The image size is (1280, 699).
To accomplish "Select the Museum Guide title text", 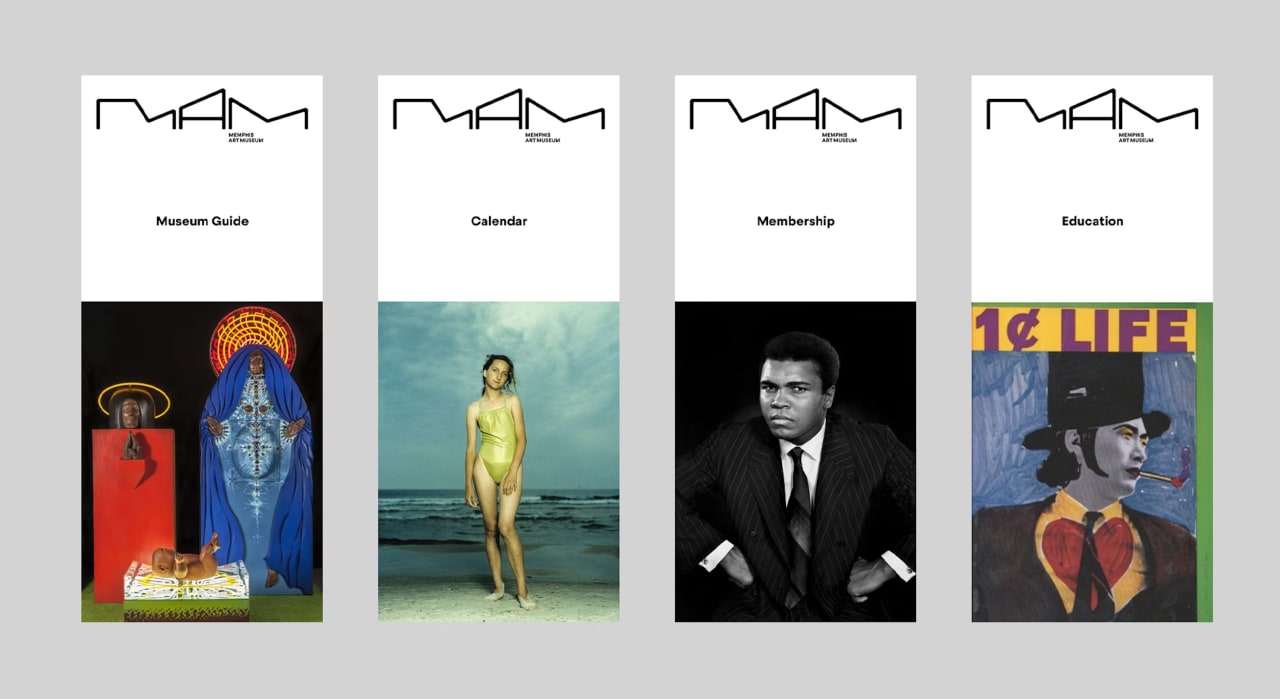I will click(202, 221).
